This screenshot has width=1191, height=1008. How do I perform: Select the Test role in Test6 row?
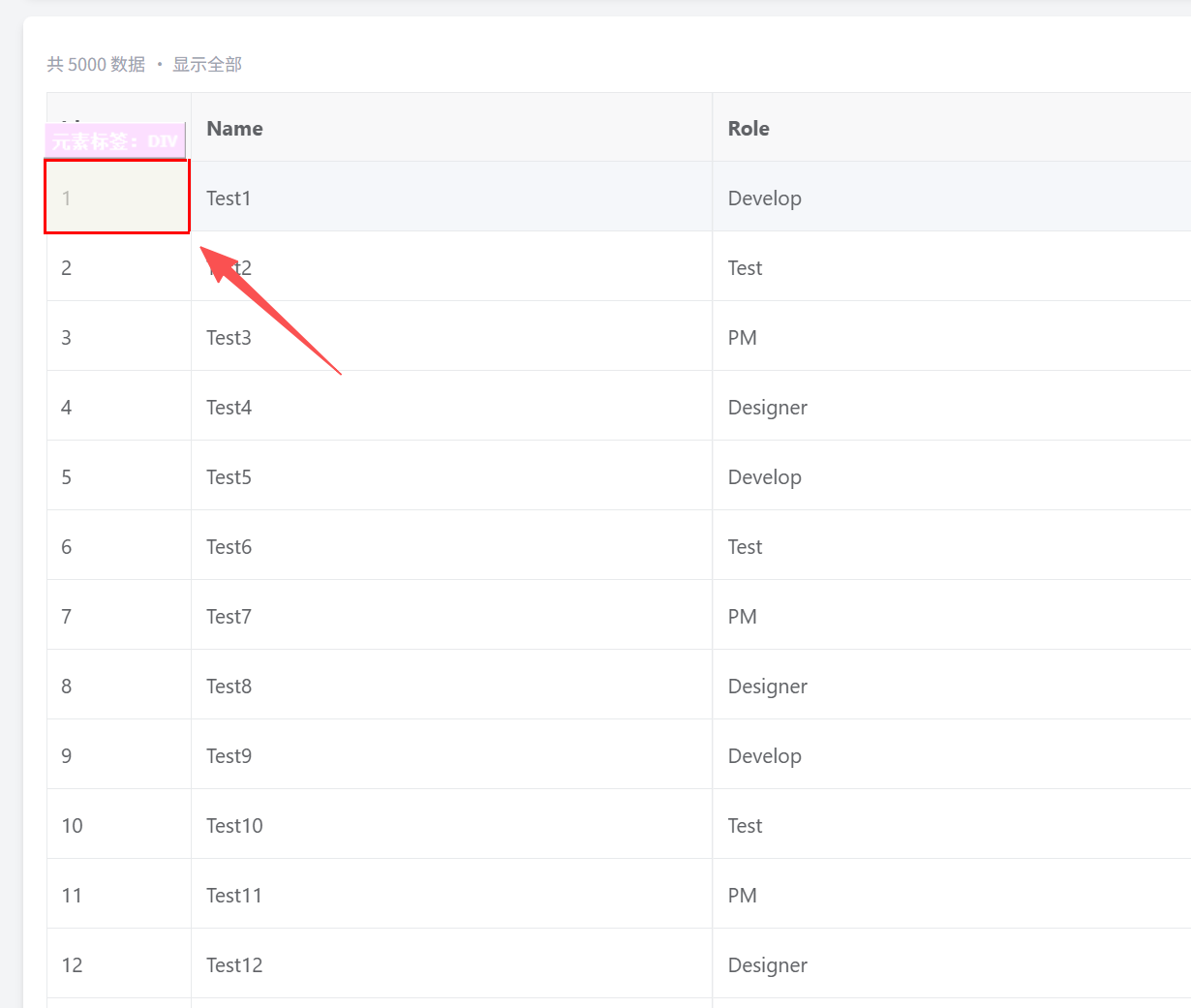[x=745, y=547]
